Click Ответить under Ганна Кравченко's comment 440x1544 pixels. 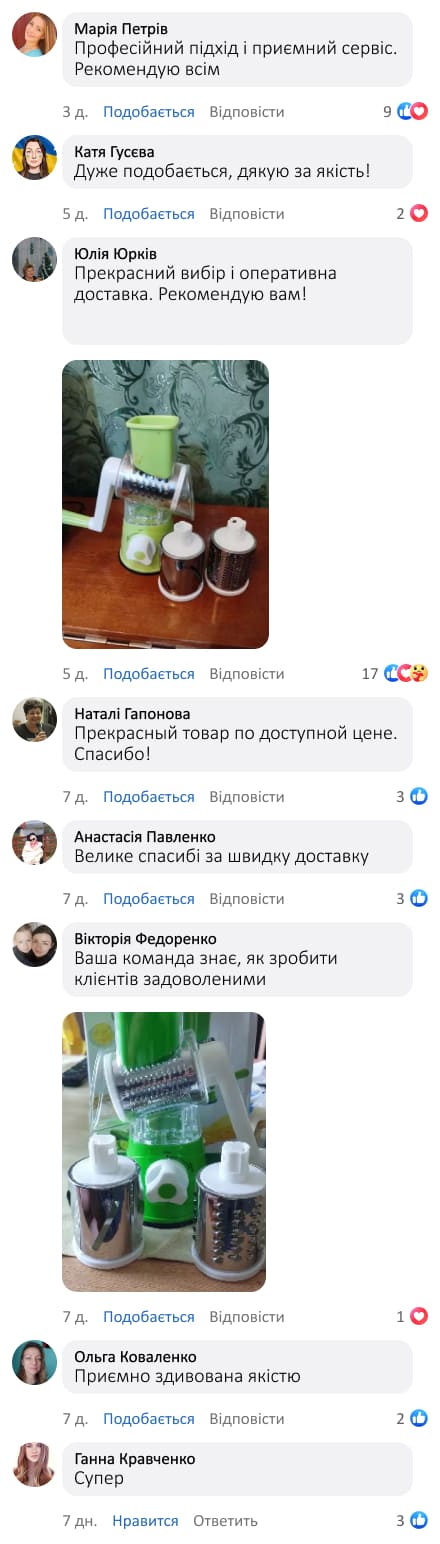pos(225,1521)
